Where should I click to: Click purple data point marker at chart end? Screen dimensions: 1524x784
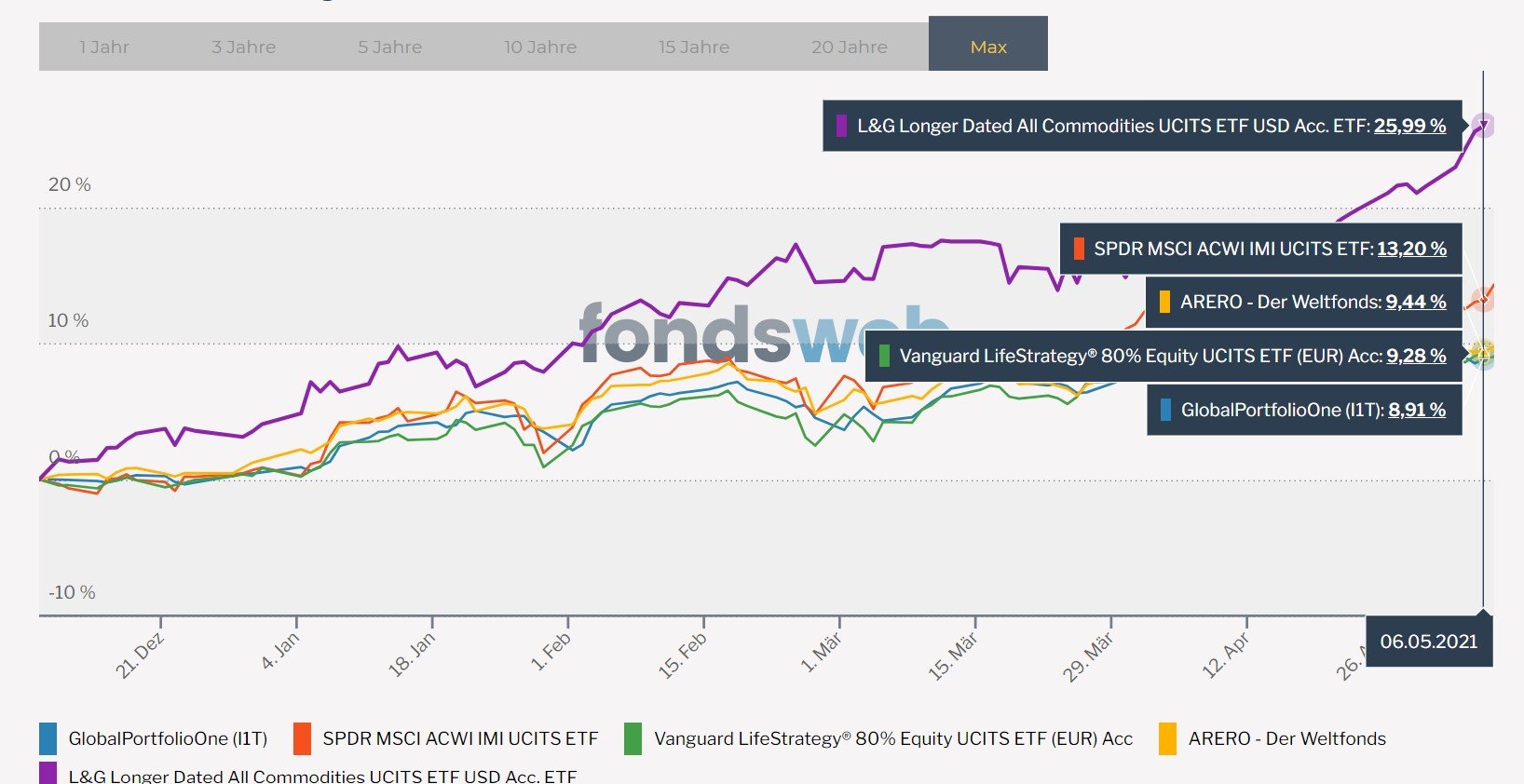[x=1484, y=125]
